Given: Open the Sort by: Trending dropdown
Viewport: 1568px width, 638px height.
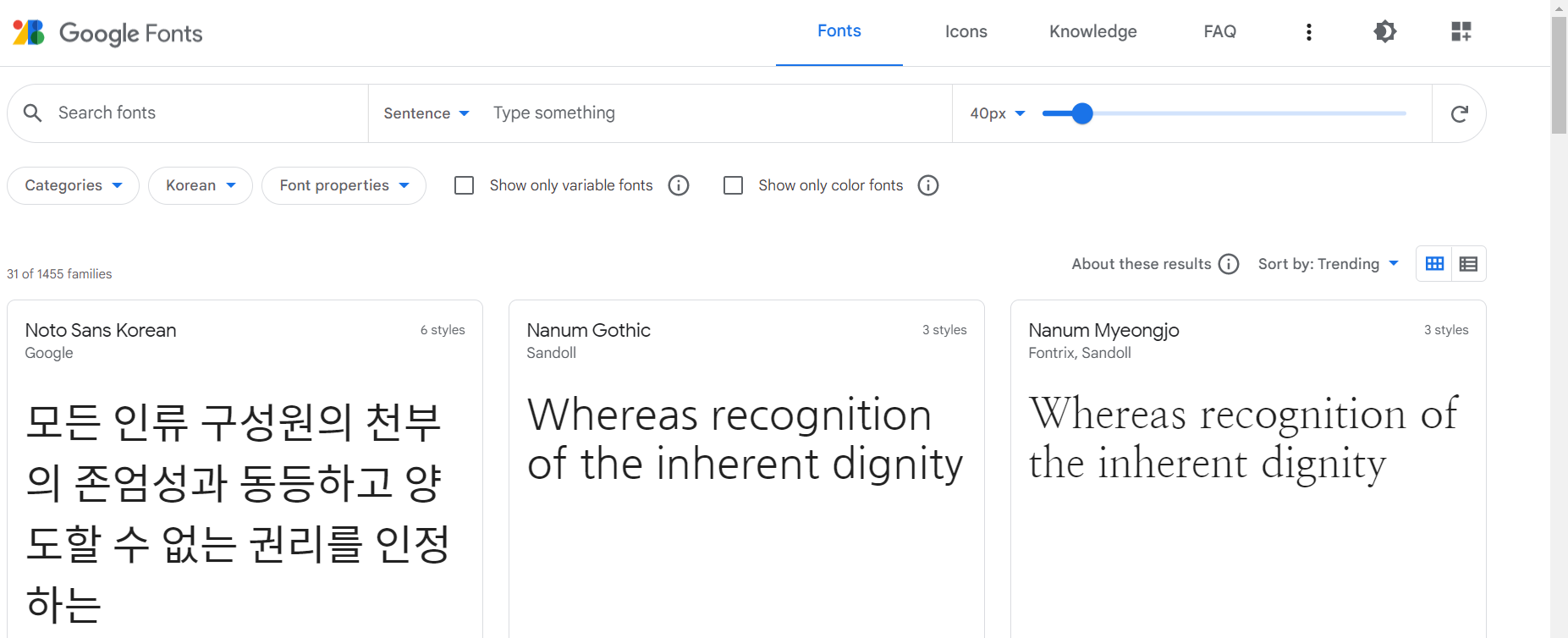Looking at the screenshot, I should (1329, 264).
